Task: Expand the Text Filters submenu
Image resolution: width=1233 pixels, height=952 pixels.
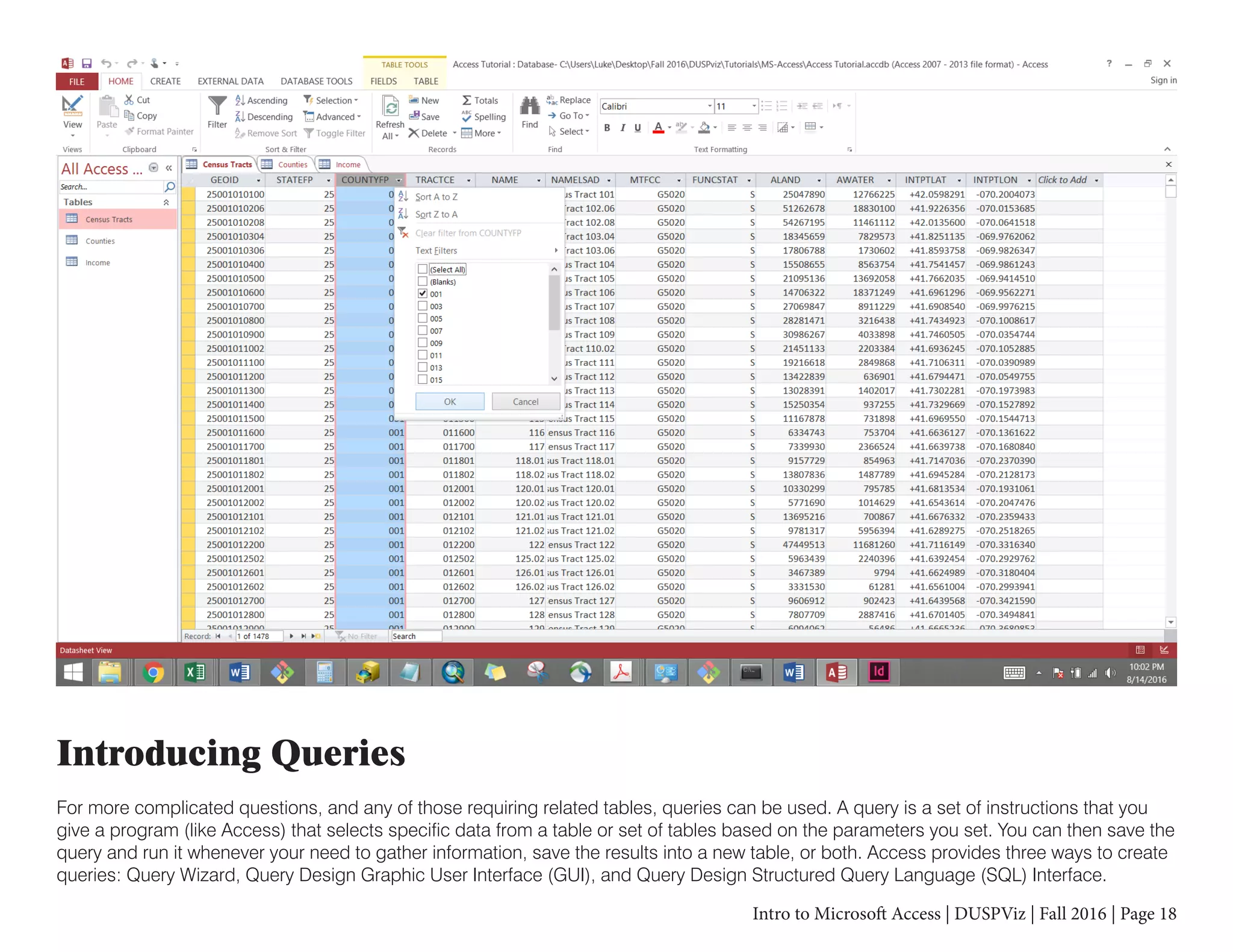Action: tap(486, 250)
